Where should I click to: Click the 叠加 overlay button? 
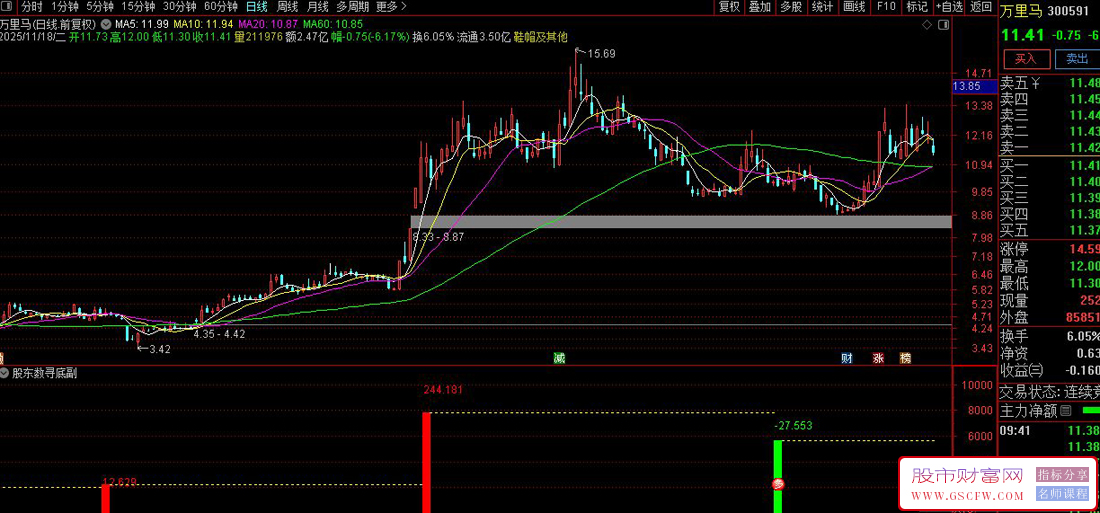(759, 7)
